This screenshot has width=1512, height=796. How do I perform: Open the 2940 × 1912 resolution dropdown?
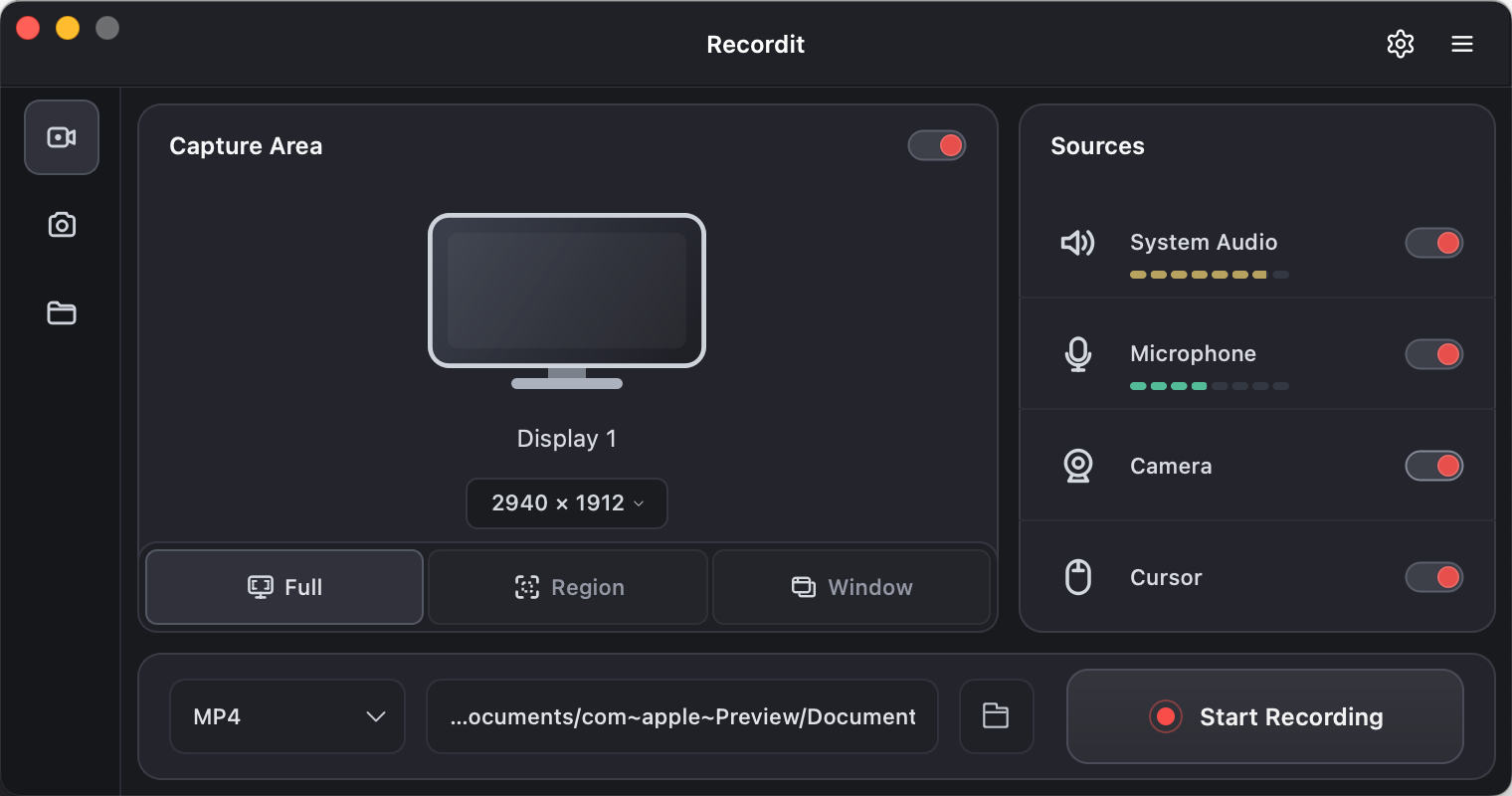(x=567, y=503)
